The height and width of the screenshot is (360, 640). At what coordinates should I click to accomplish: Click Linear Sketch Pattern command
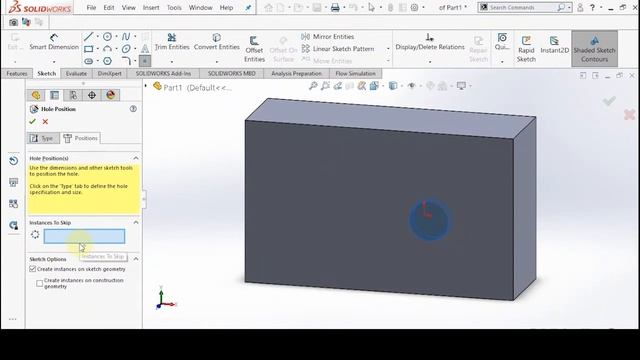click(x=338, y=49)
